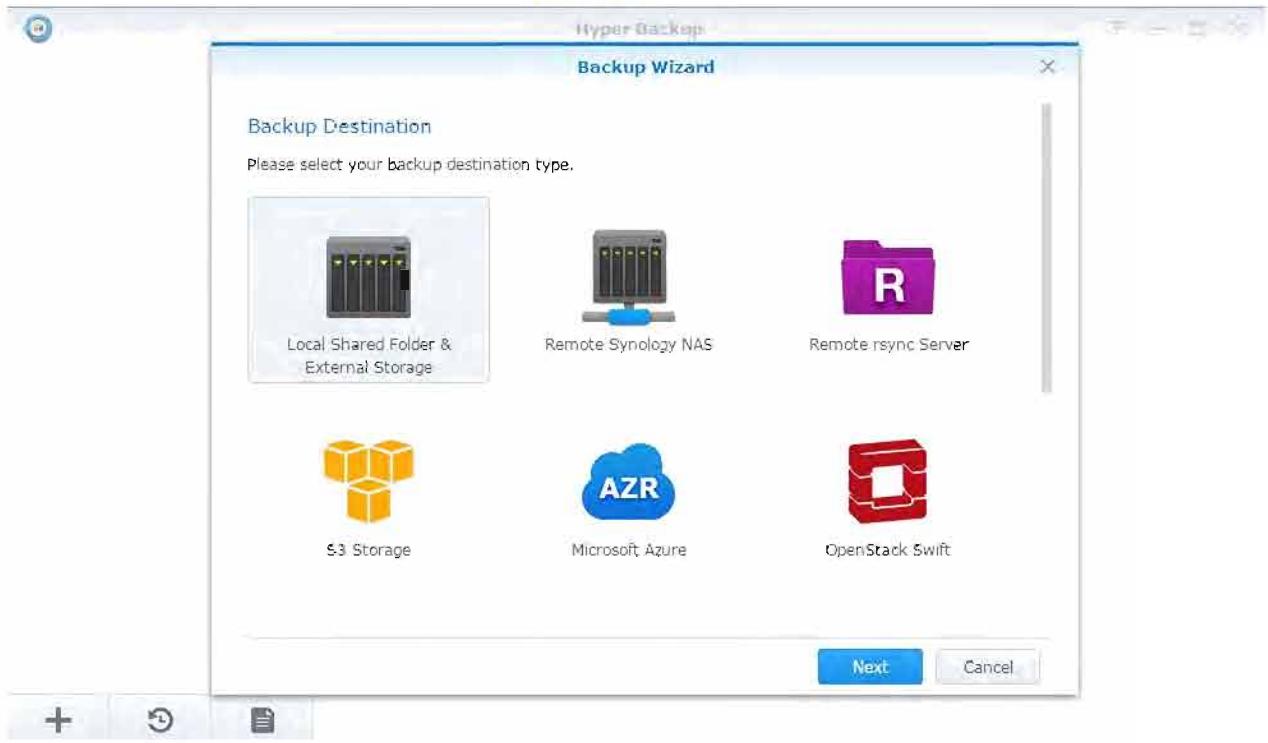Viewport: 1268px width, 743px height.
Task: Click the 'Backup Wizard' dialog title
Action: [646, 67]
